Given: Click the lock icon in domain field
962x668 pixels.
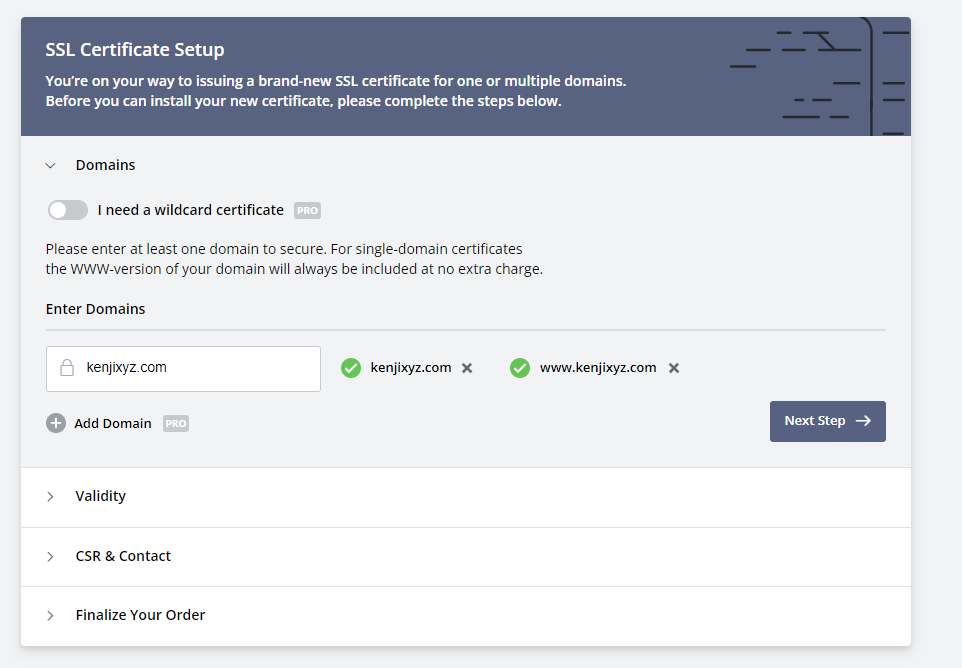Looking at the screenshot, I should [67, 368].
